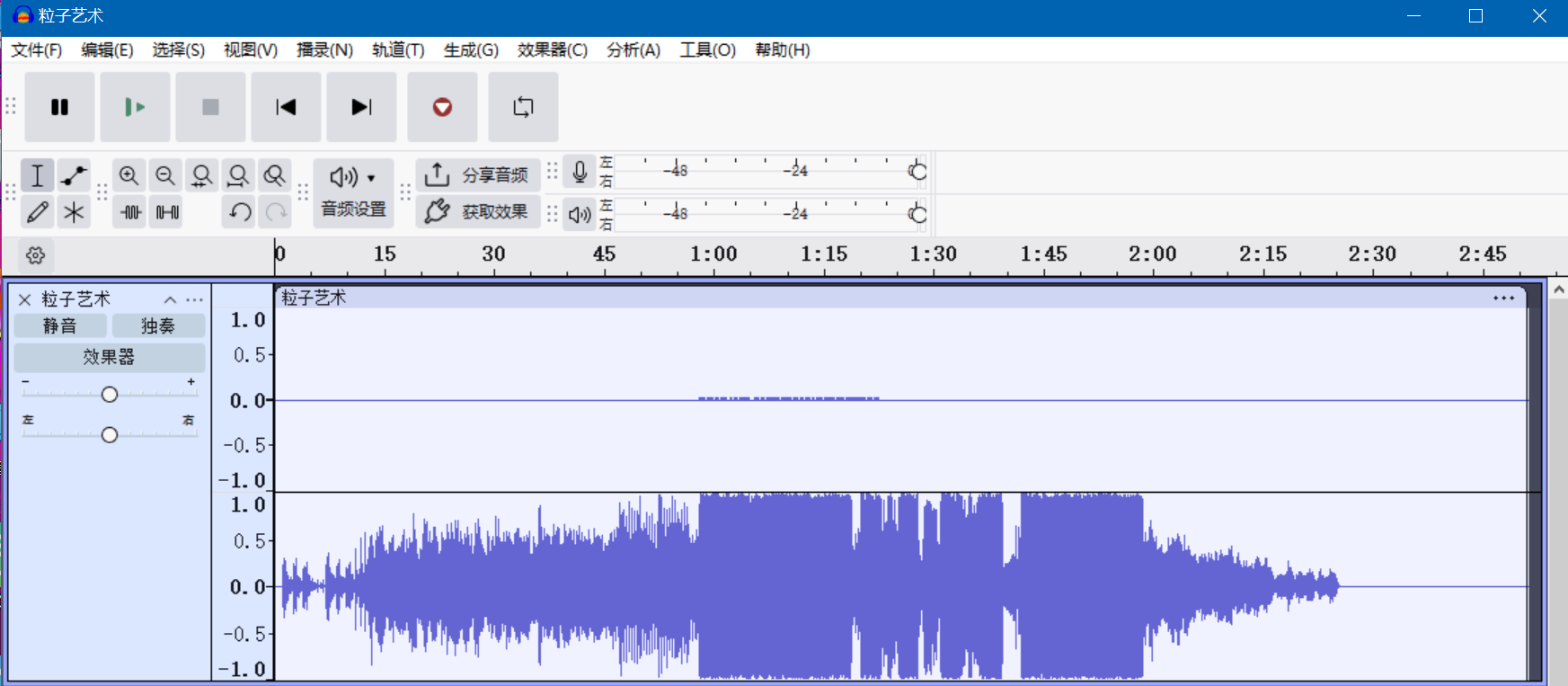Click the track gain slider knob

(110, 395)
